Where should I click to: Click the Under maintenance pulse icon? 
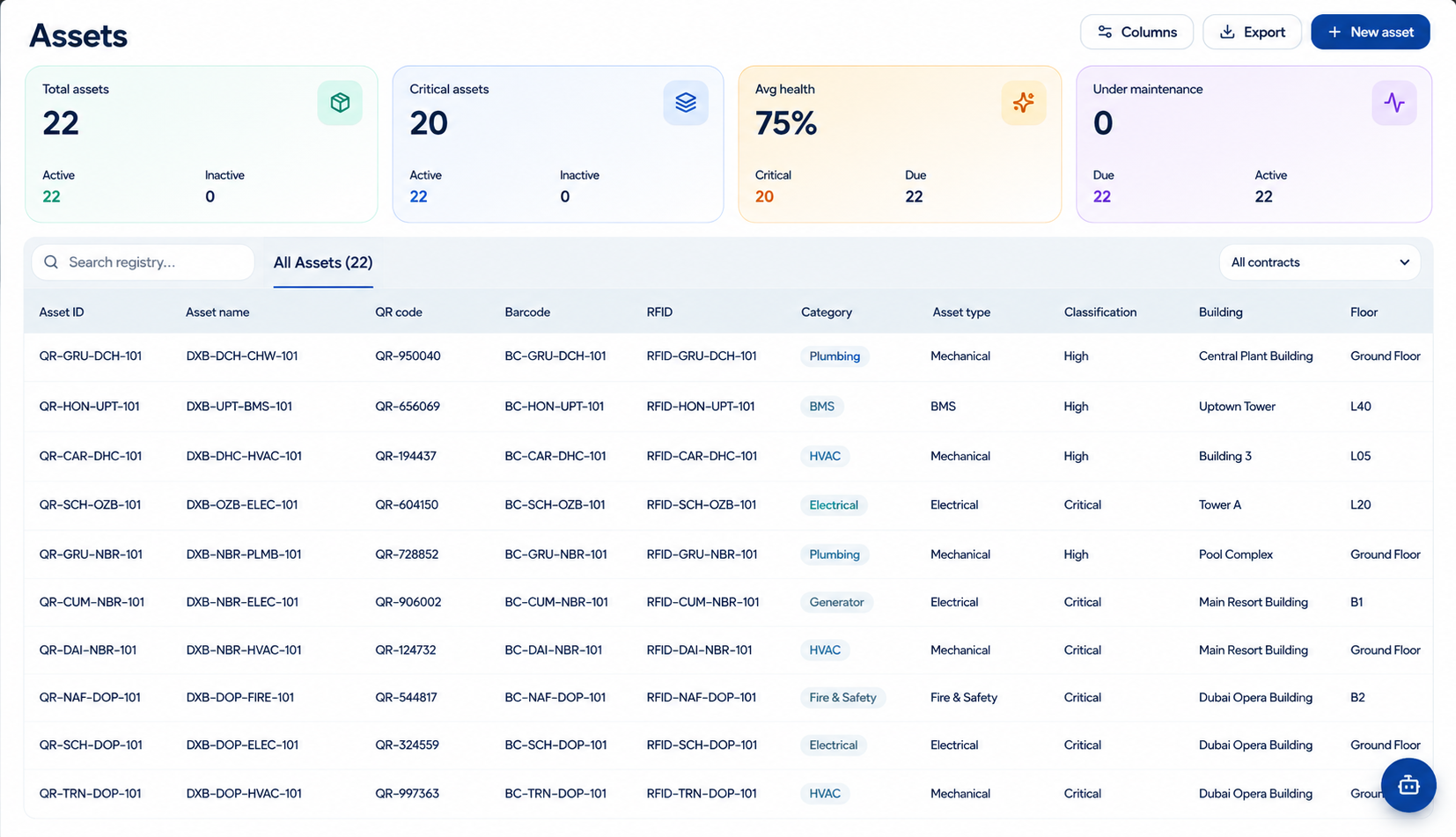pyautogui.click(x=1394, y=103)
